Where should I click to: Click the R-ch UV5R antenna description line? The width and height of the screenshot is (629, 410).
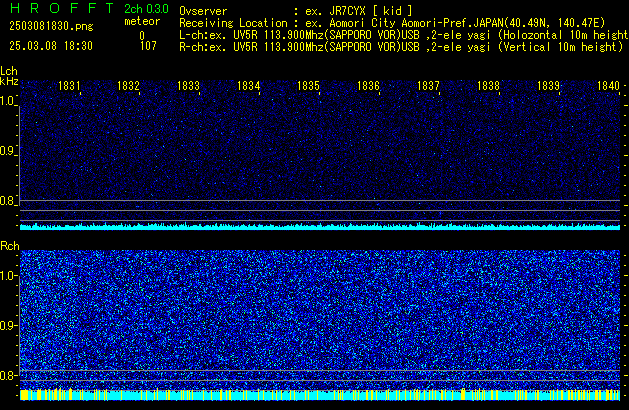tap(401, 47)
